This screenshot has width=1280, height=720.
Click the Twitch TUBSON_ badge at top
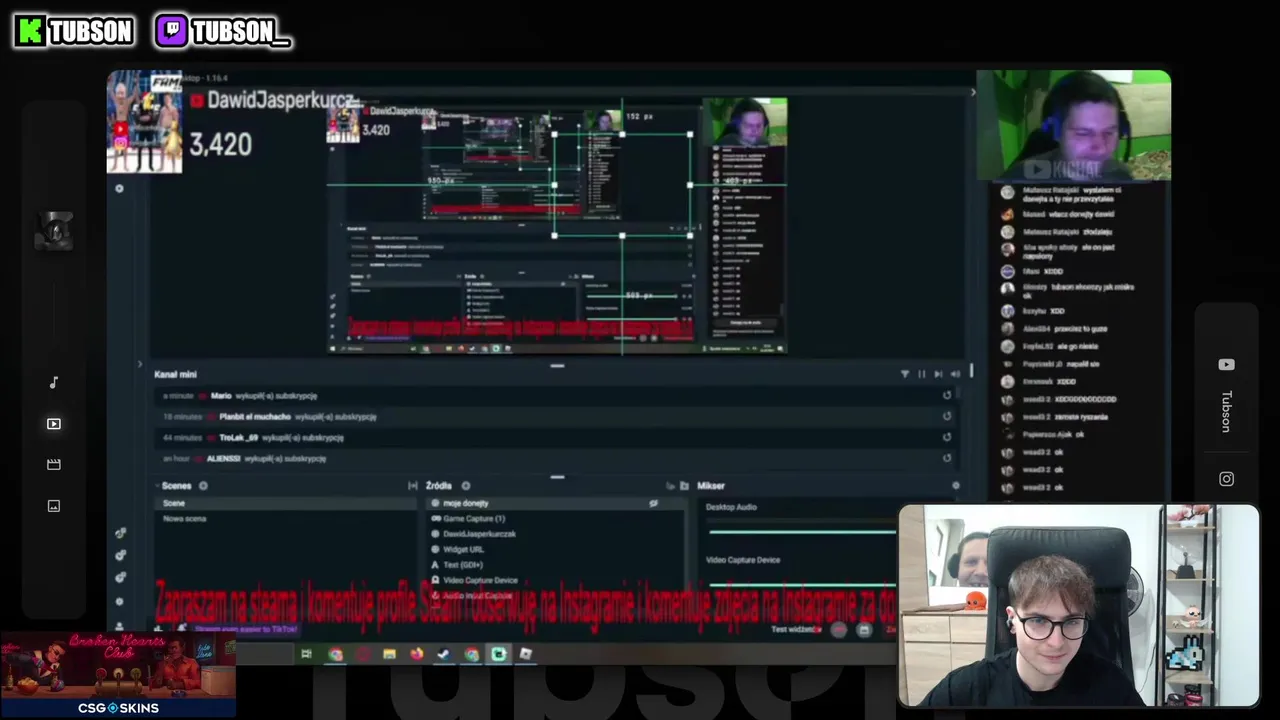(223, 31)
